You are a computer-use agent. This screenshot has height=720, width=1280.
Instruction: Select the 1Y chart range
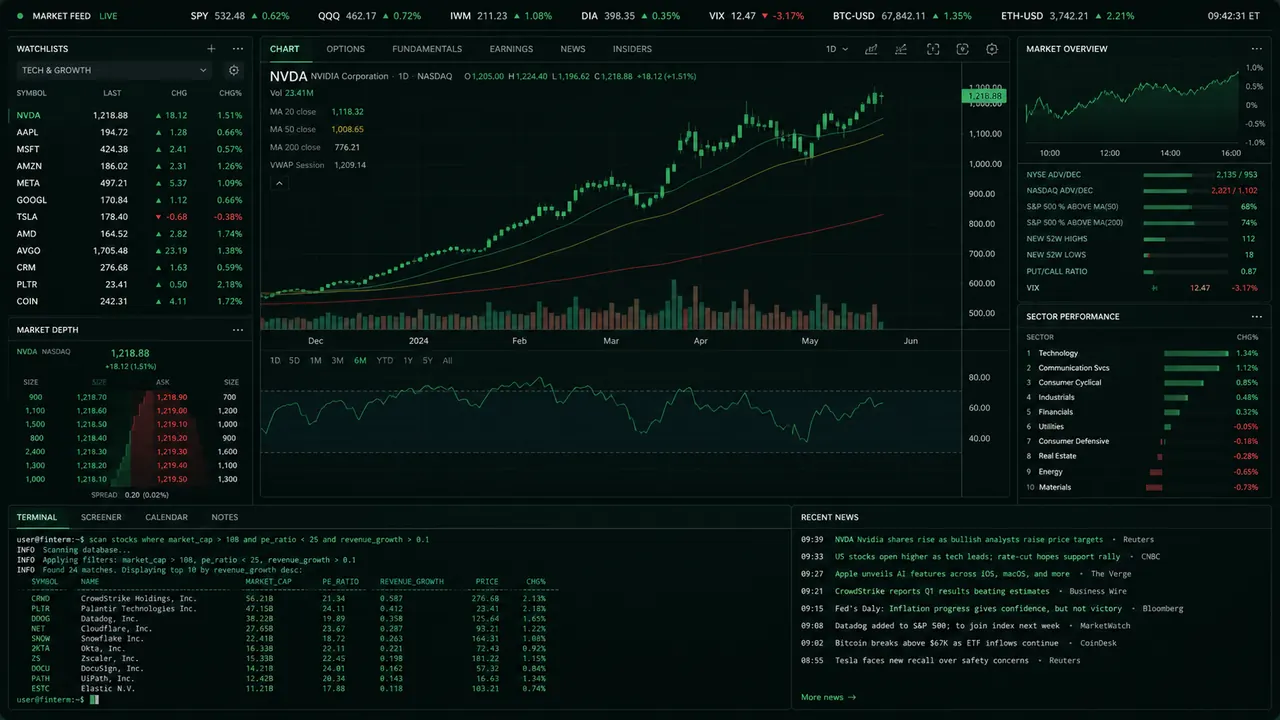[408, 360]
